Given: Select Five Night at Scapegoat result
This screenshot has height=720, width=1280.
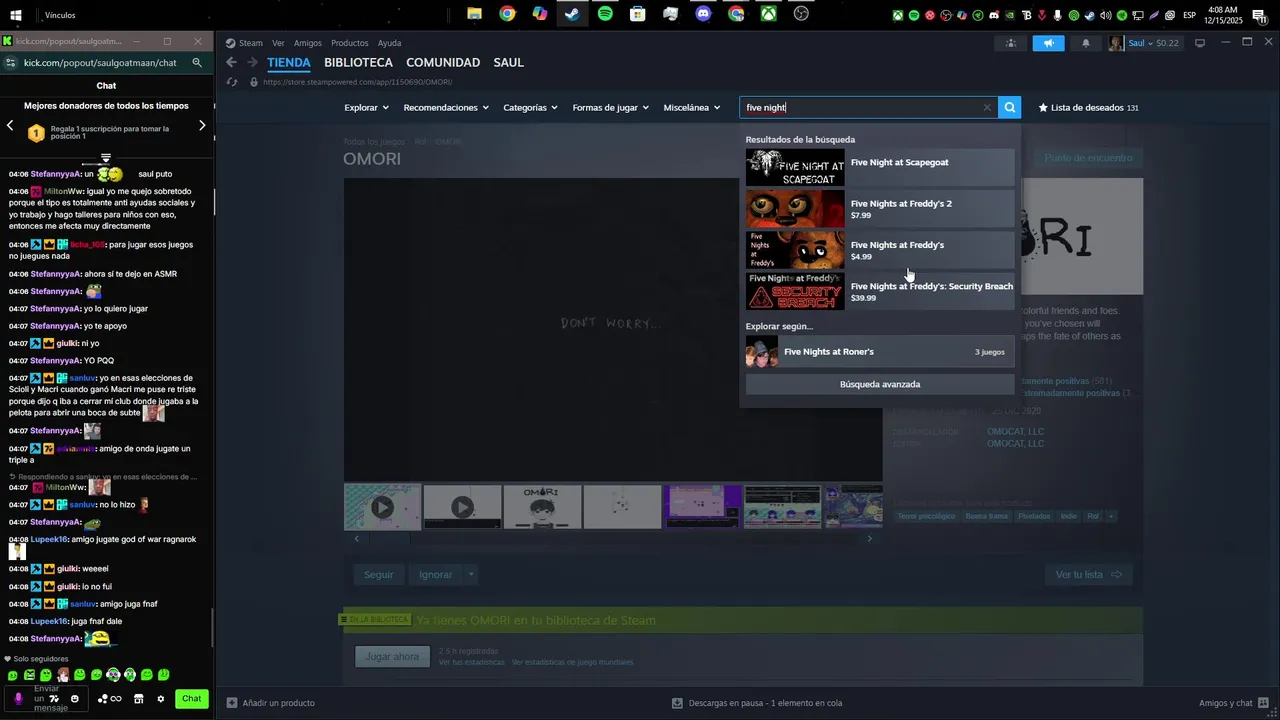Looking at the screenshot, I should click(880, 168).
